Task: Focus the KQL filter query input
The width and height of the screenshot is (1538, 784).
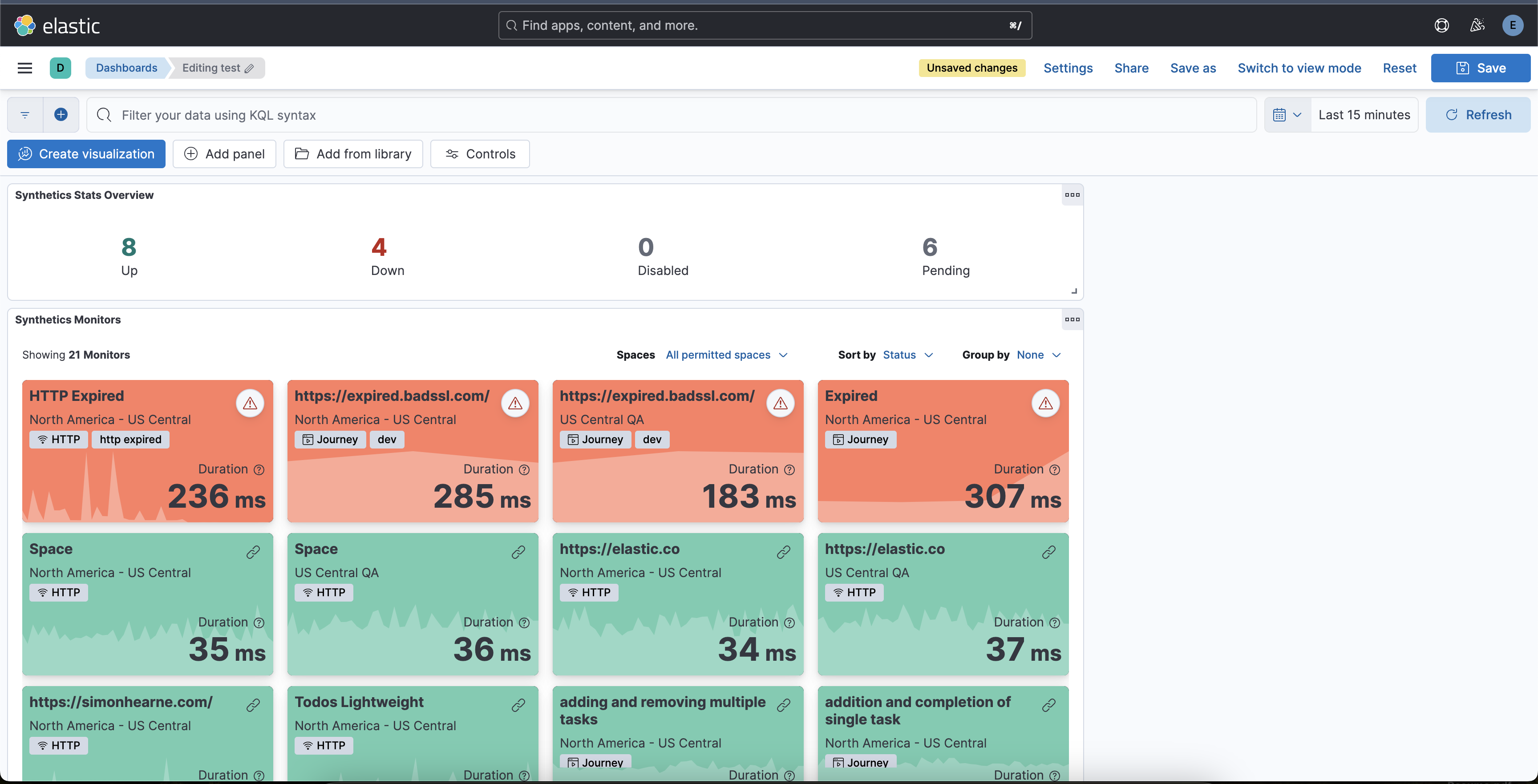Action: point(672,115)
